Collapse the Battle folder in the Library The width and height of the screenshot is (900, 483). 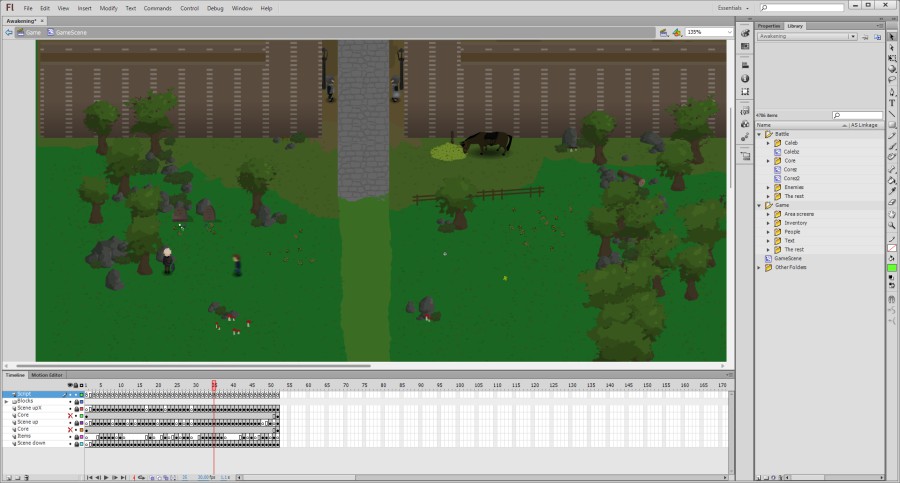(x=759, y=134)
